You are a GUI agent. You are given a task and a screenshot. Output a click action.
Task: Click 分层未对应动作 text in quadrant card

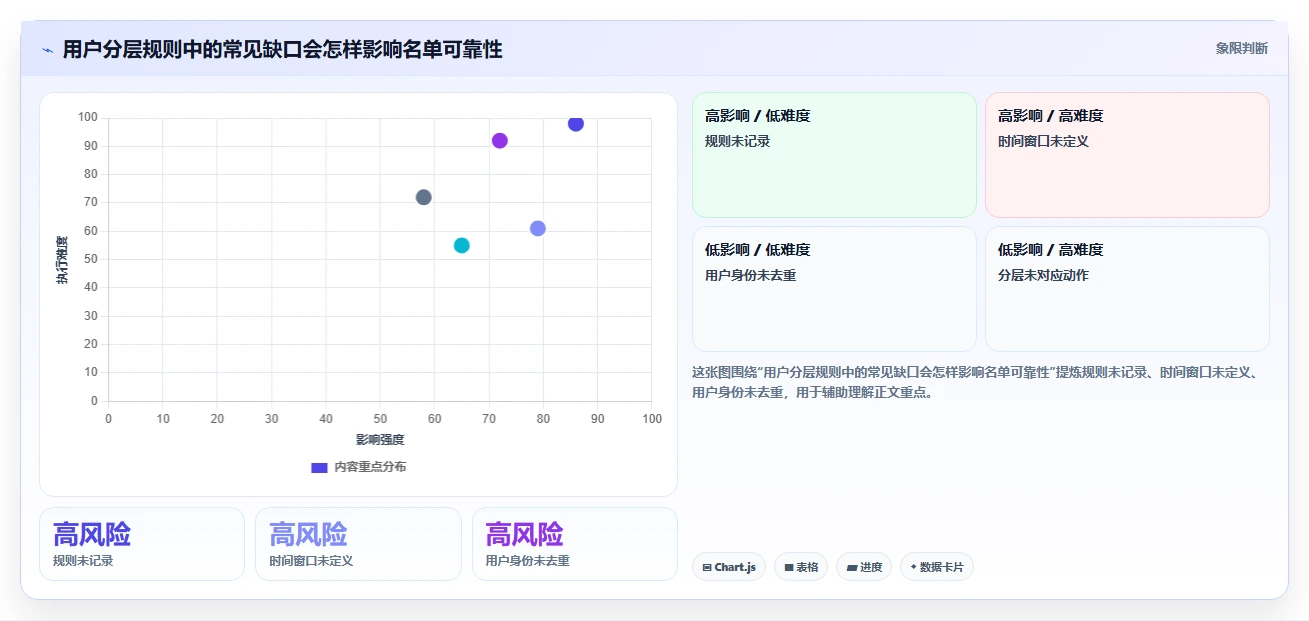(1043, 275)
